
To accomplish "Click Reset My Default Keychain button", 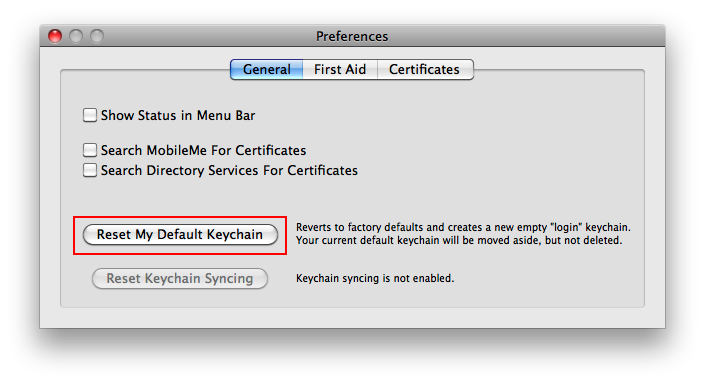I will coord(180,235).
